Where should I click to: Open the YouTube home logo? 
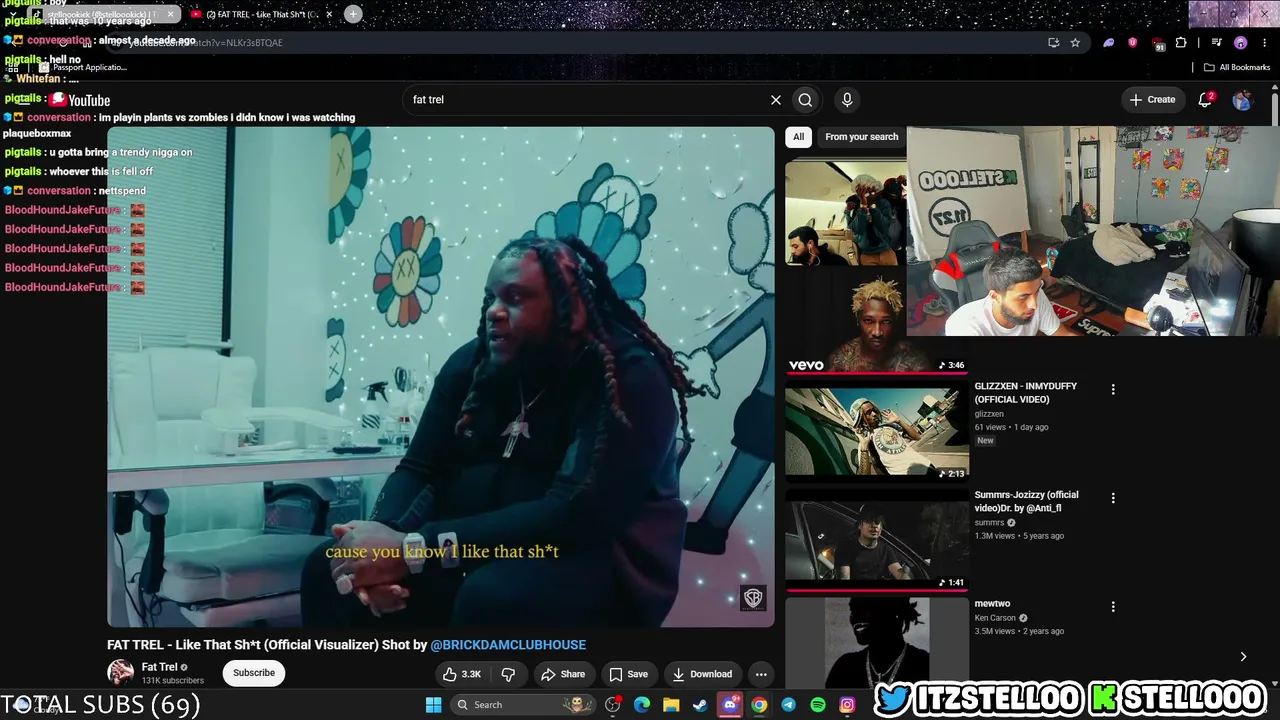[80, 100]
